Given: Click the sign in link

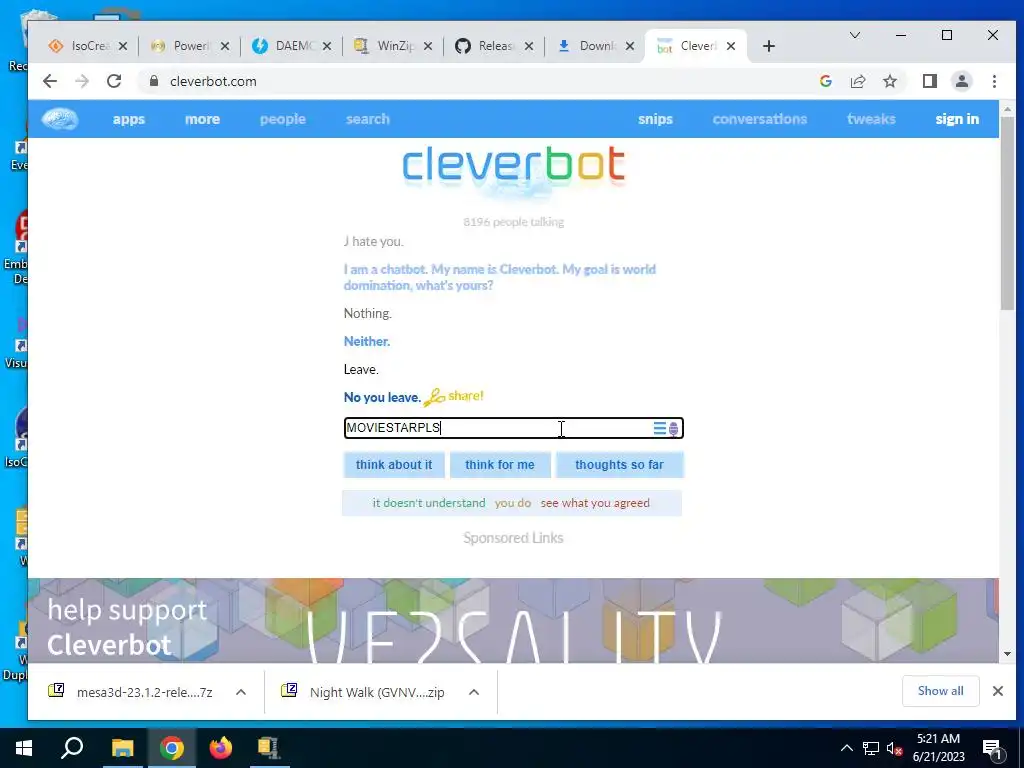Looking at the screenshot, I should [x=957, y=119].
